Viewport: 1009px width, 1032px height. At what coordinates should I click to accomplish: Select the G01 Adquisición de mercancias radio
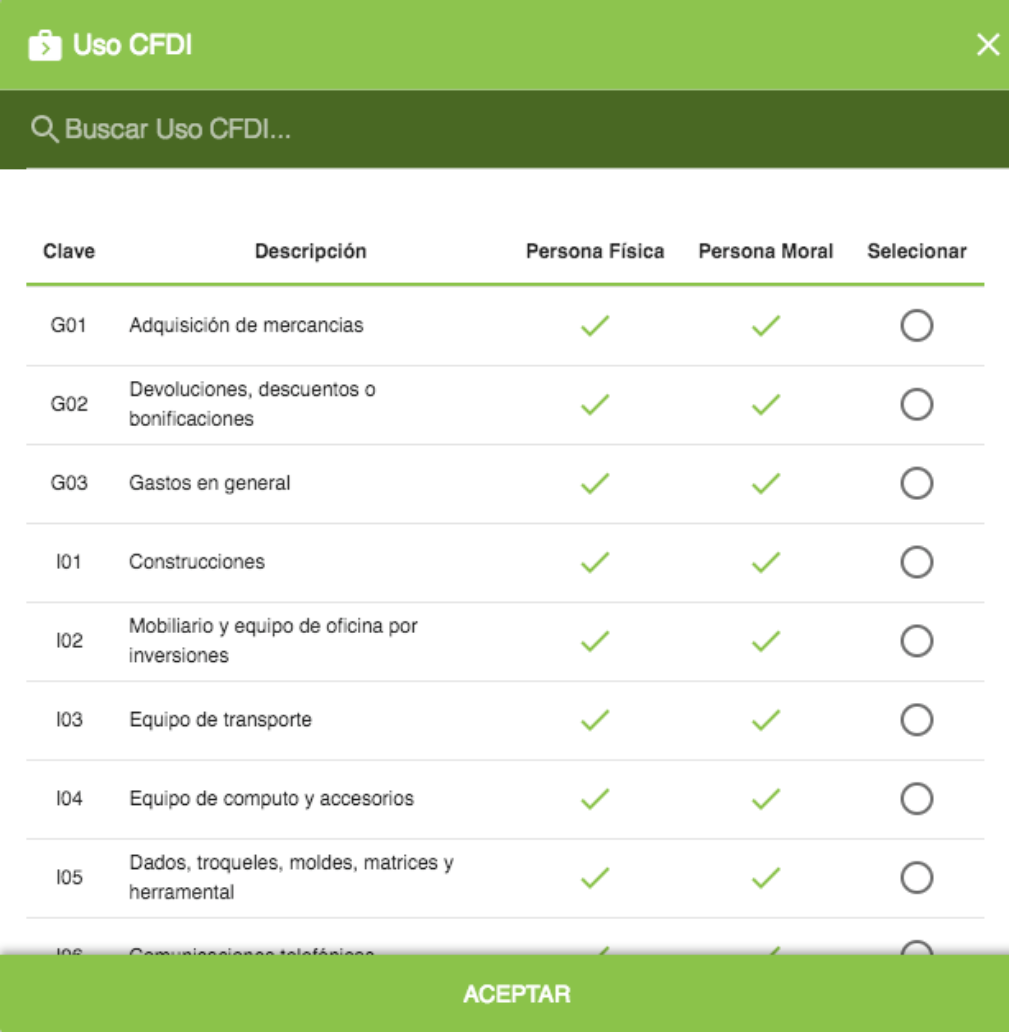coord(916,325)
